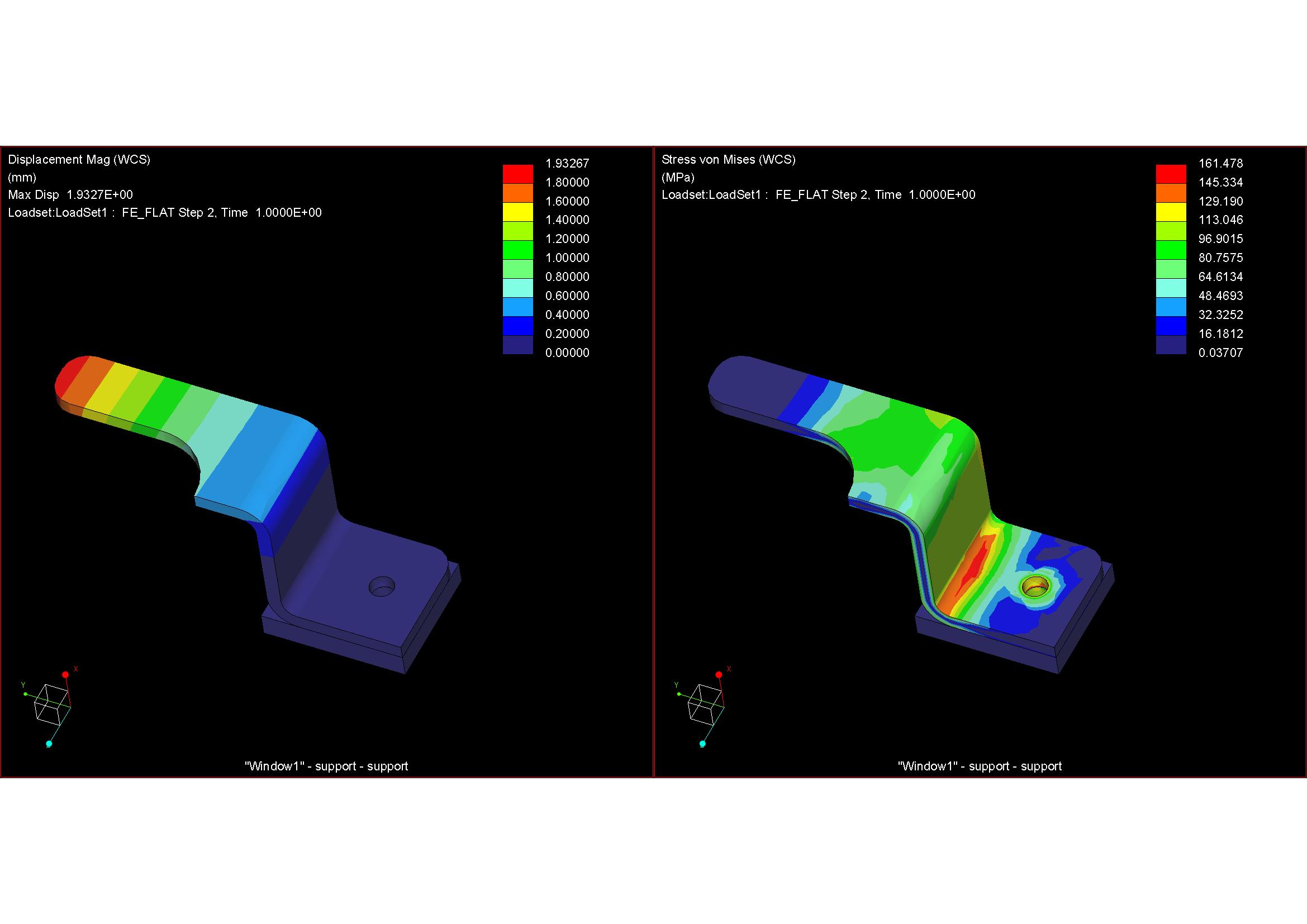Click stress legend value 16.1812

pyautogui.click(x=1220, y=334)
